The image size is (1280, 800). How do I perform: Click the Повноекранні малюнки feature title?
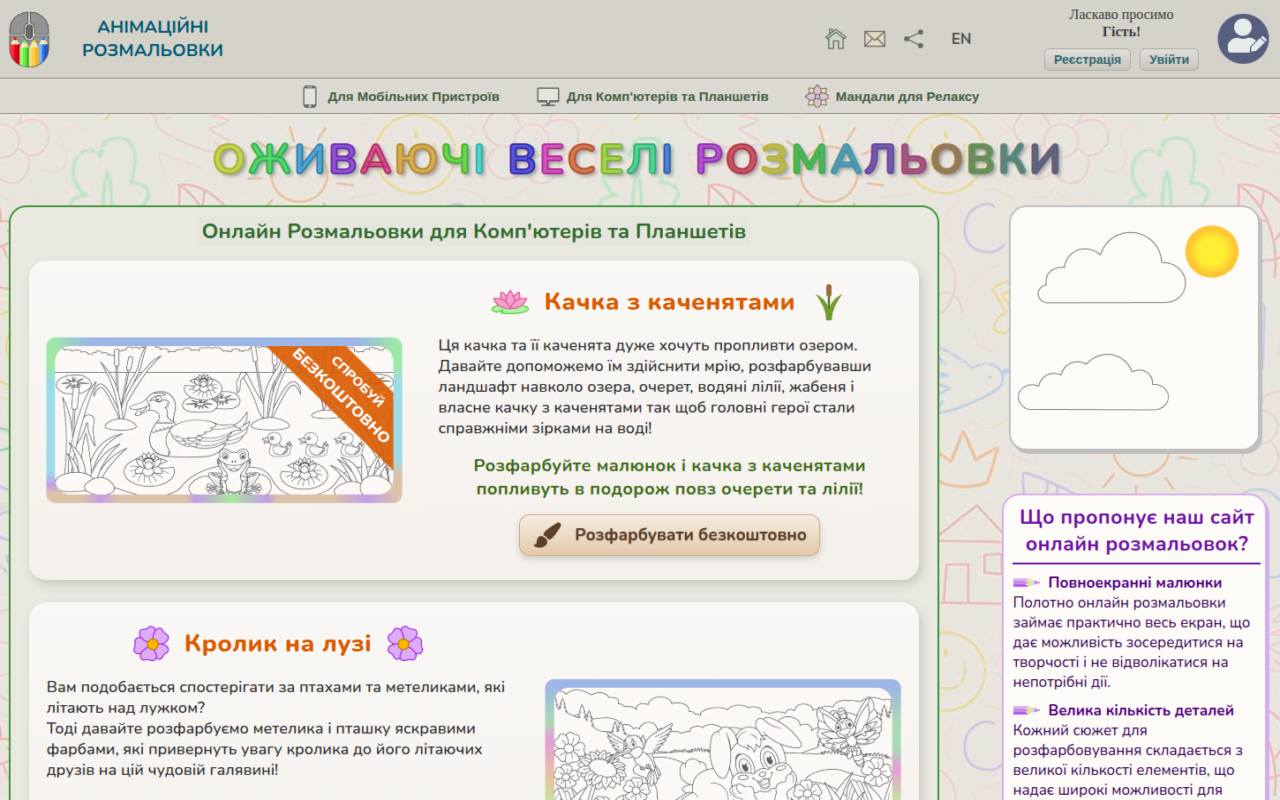(x=1135, y=582)
